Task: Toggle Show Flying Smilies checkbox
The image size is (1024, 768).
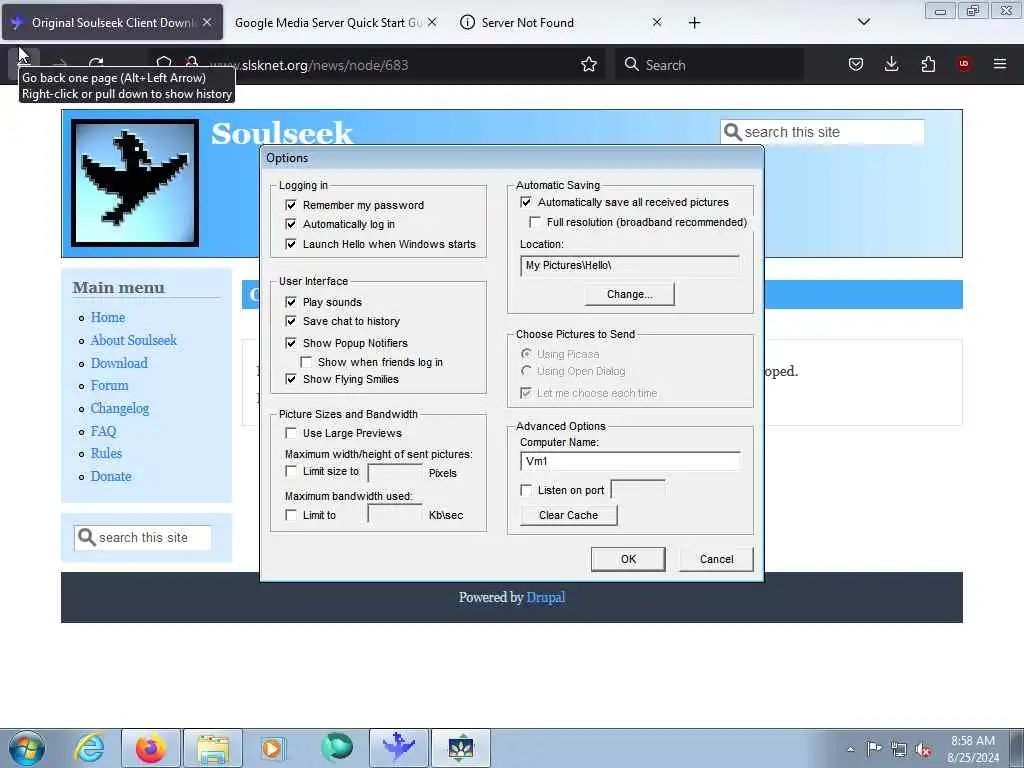Action: (x=291, y=379)
